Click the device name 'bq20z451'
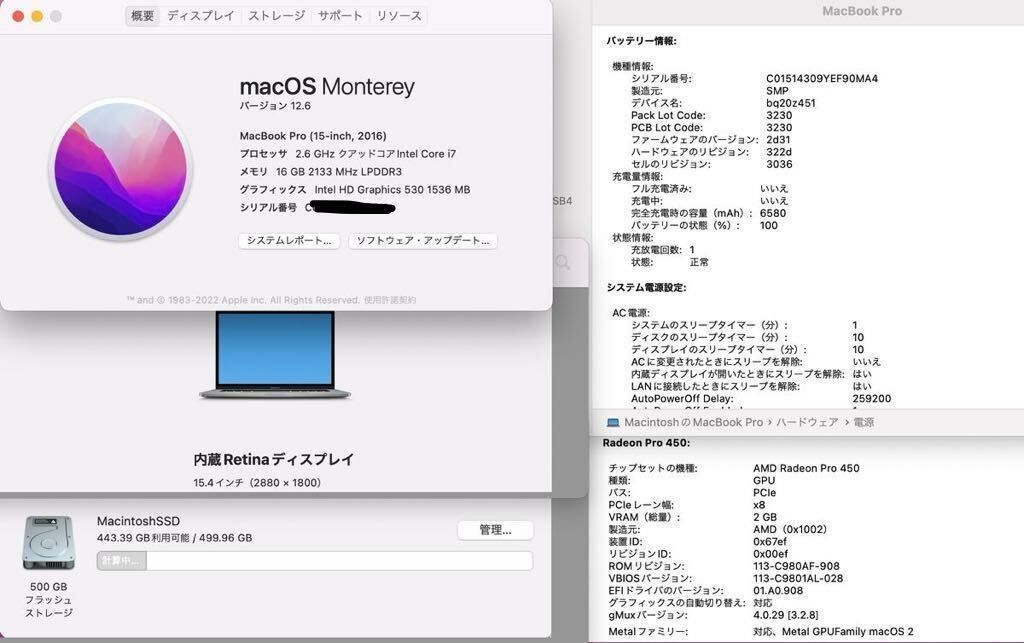This screenshot has height=643, width=1024. (791, 103)
